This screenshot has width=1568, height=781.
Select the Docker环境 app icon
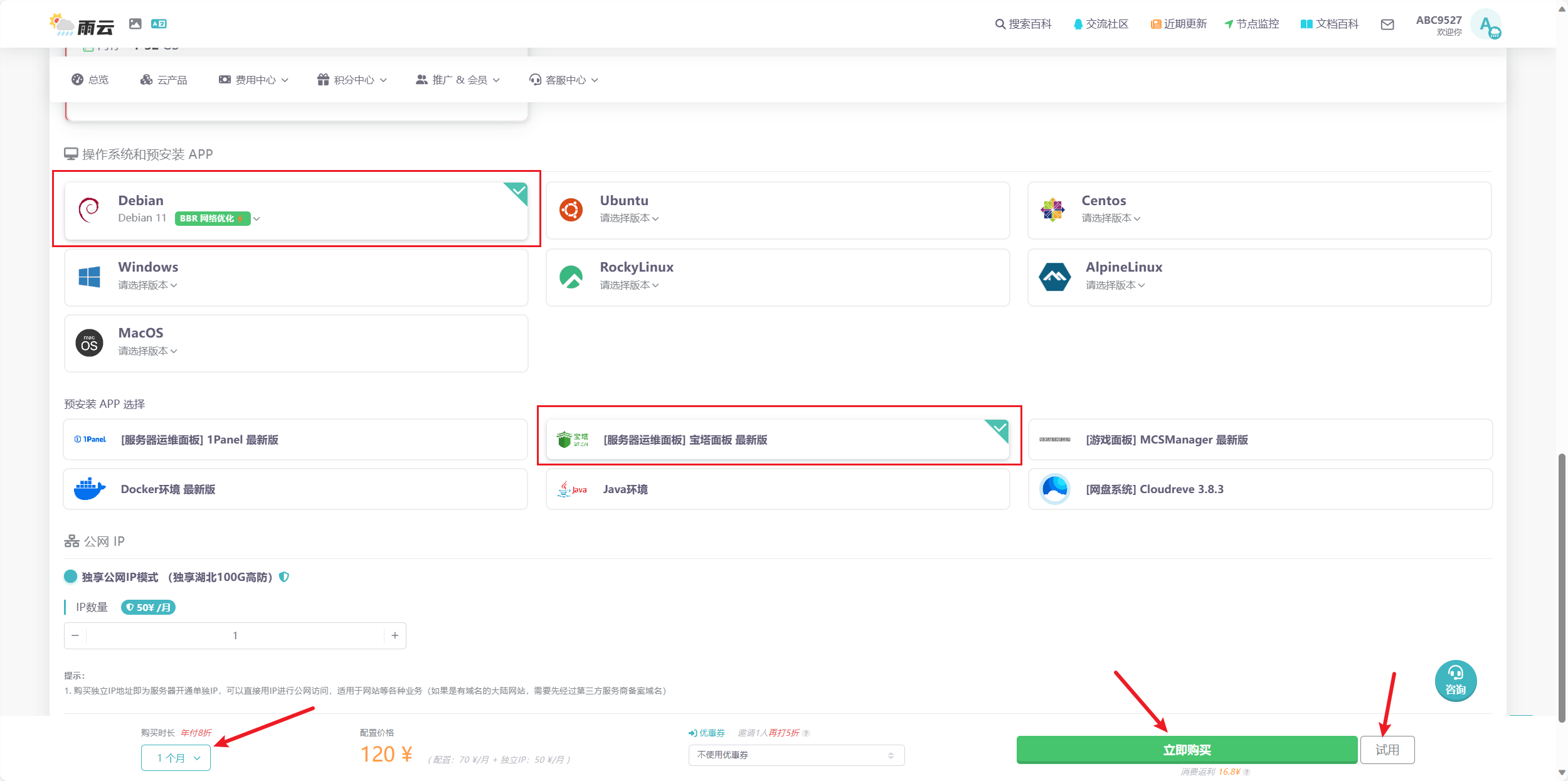pyautogui.click(x=90, y=489)
